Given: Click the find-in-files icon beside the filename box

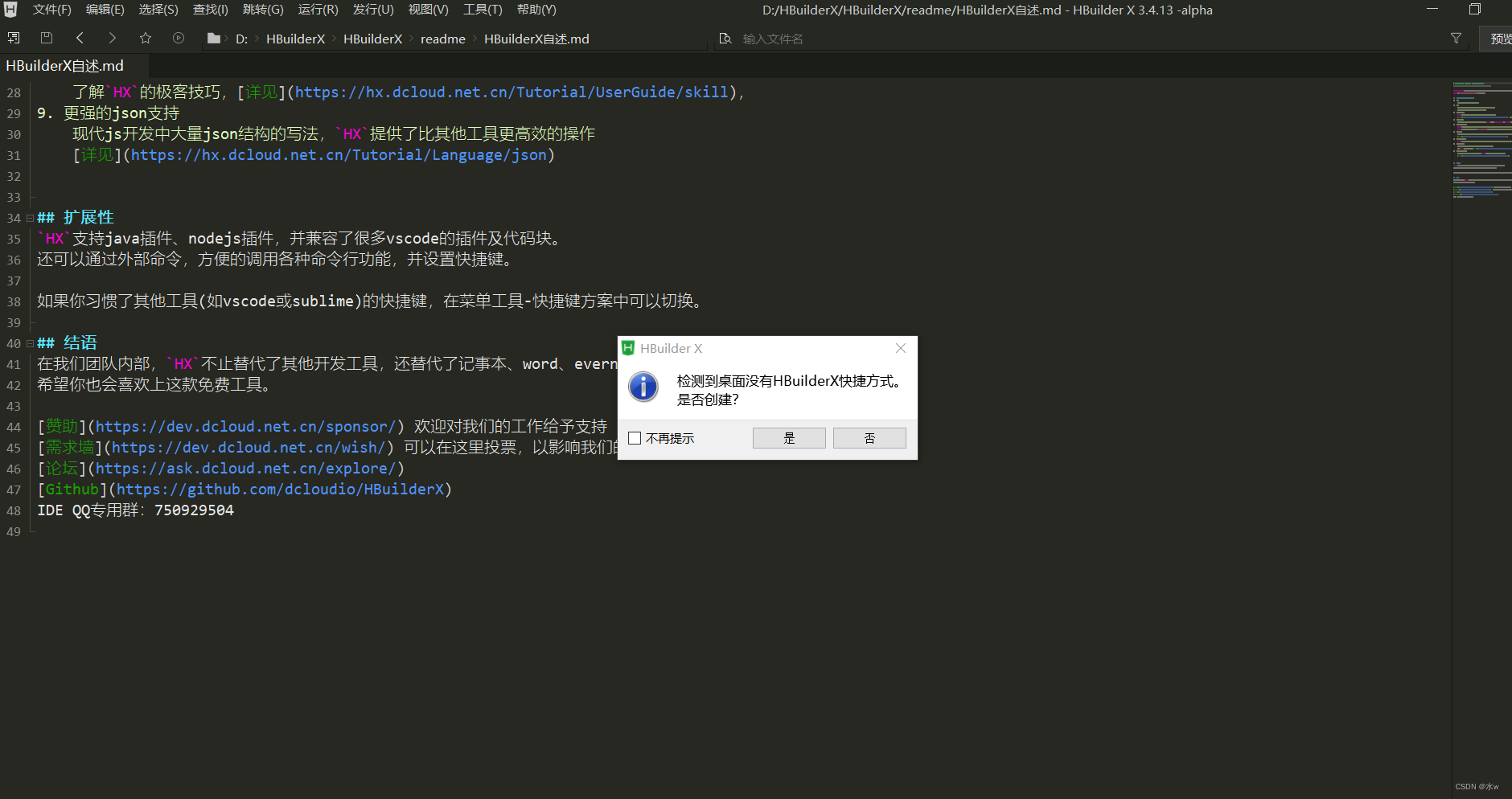Looking at the screenshot, I should [x=726, y=37].
